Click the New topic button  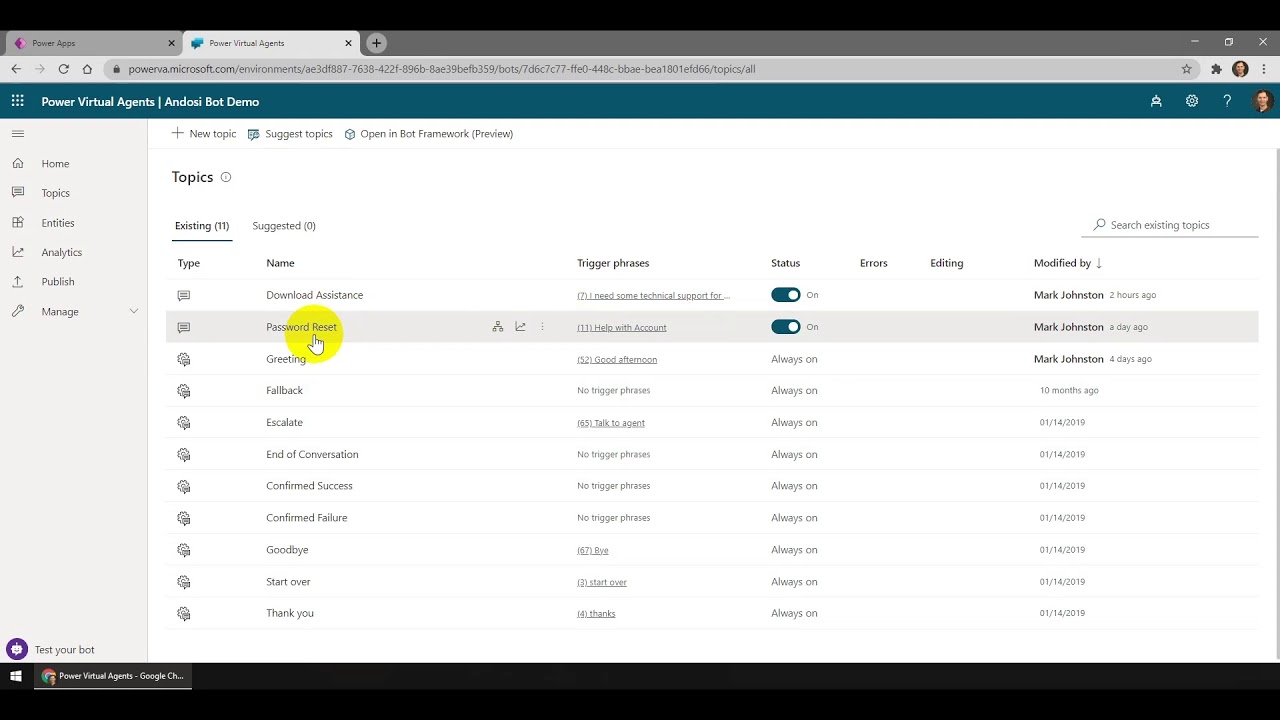tap(204, 133)
